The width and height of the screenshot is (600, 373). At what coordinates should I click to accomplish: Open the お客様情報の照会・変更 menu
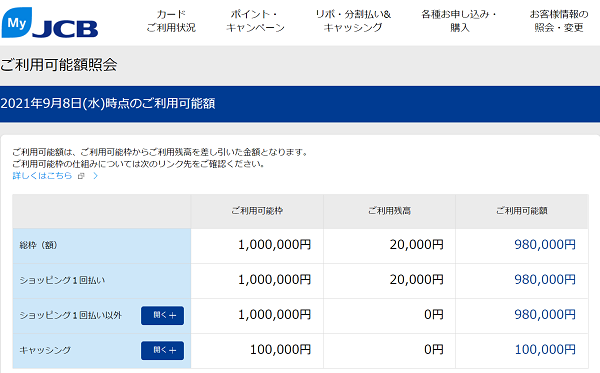[559, 21]
